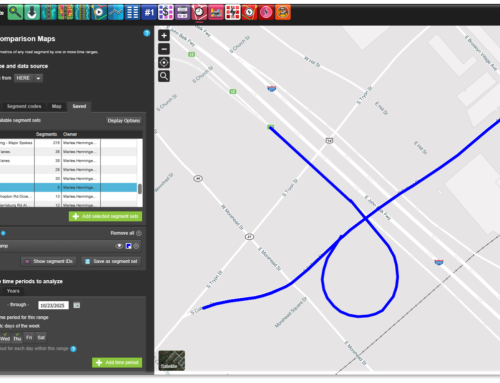Open the orange-green road bottleneck tool
This screenshot has height=383, width=500.
click(65, 13)
